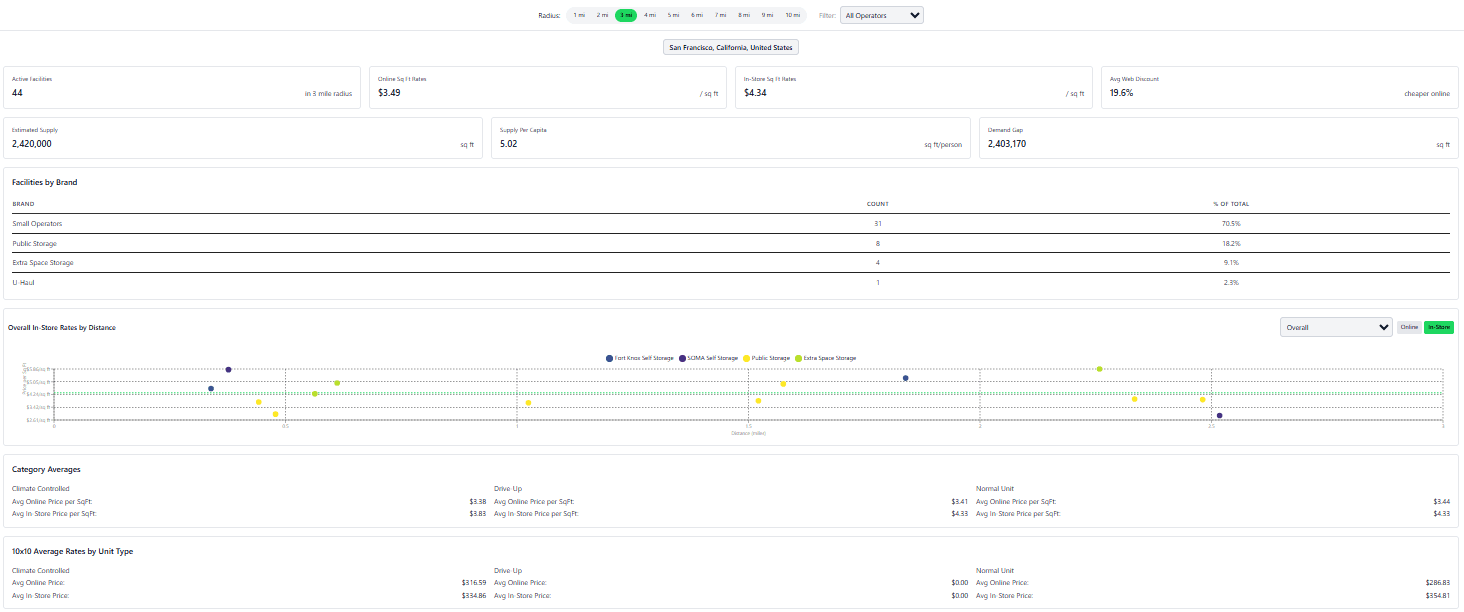Open the Extra Space Storage brand link
The width and height of the screenshot is (1464, 612).
[x=44, y=262]
